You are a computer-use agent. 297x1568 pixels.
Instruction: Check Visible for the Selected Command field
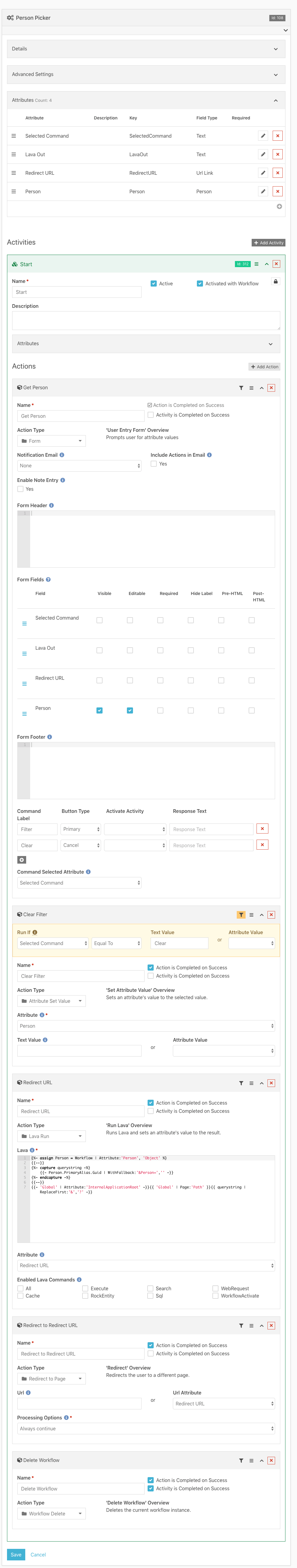click(x=100, y=620)
